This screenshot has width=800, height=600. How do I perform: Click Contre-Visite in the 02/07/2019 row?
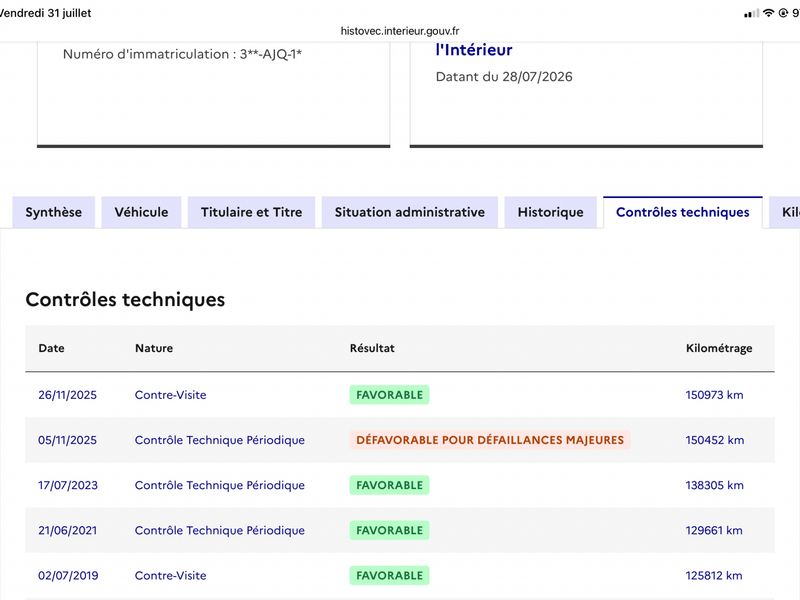(x=170, y=576)
